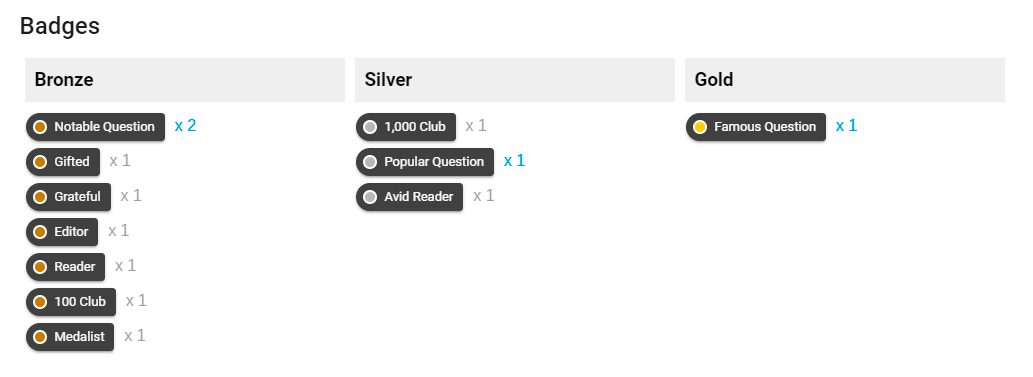This screenshot has height=377, width=1033.
Task: Select the Gifted badge
Action: tap(63, 161)
